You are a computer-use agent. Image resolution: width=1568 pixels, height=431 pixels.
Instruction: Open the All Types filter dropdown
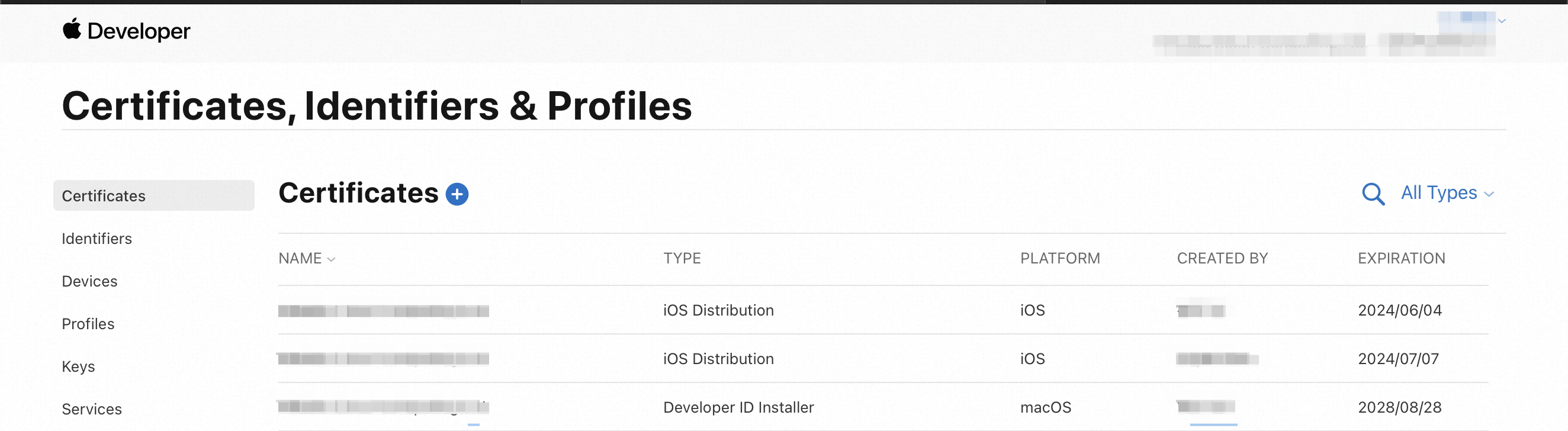tap(1447, 193)
